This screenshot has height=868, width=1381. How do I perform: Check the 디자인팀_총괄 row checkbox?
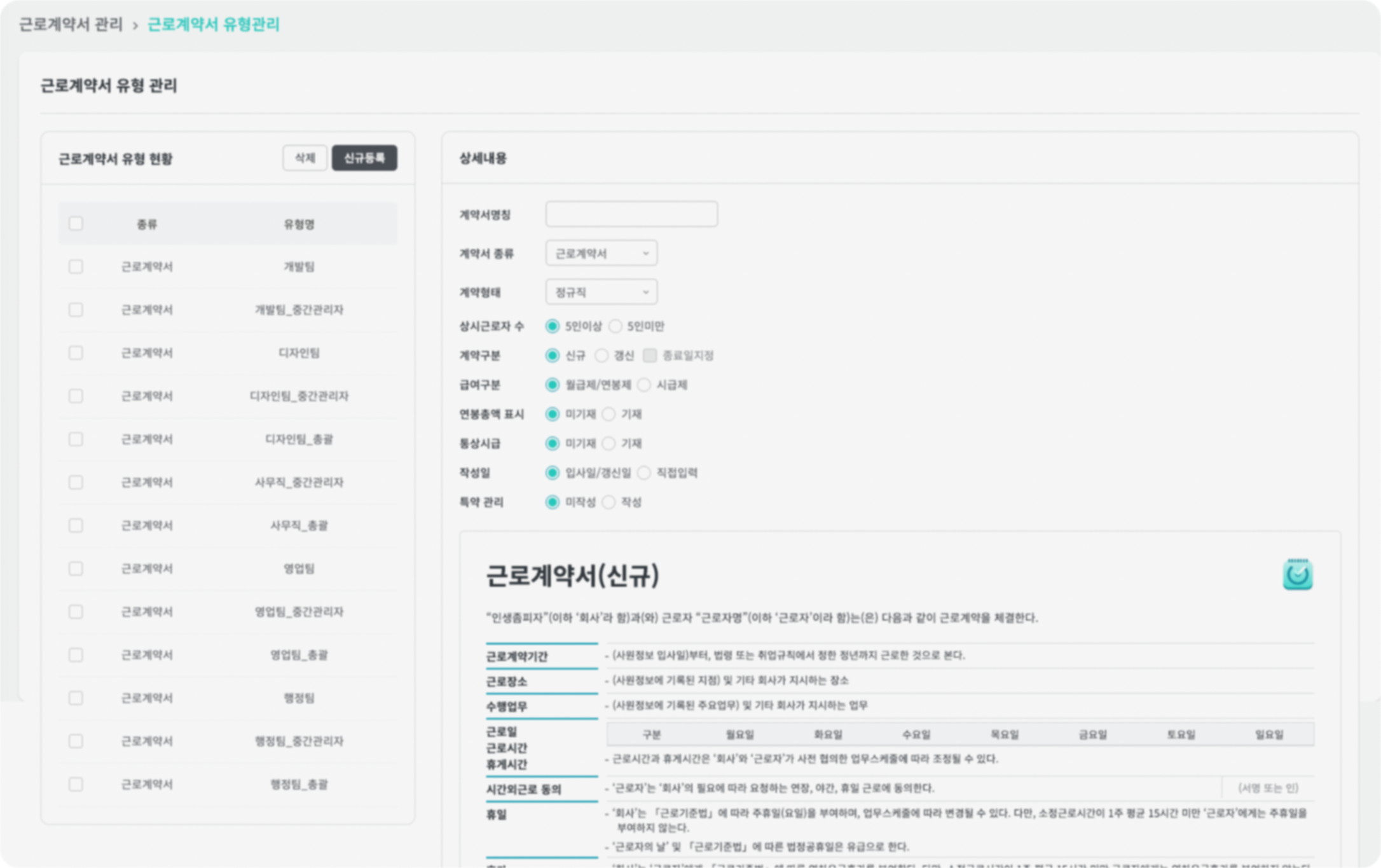coord(76,439)
